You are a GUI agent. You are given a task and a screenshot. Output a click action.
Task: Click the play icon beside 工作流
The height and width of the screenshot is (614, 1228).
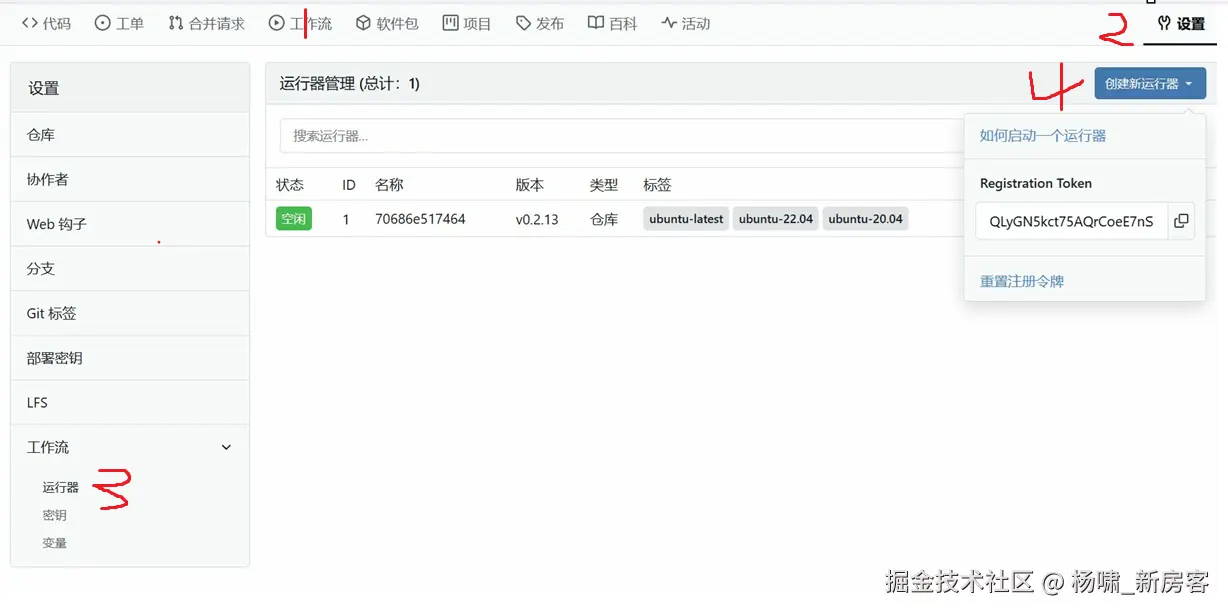[x=277, y=23]
